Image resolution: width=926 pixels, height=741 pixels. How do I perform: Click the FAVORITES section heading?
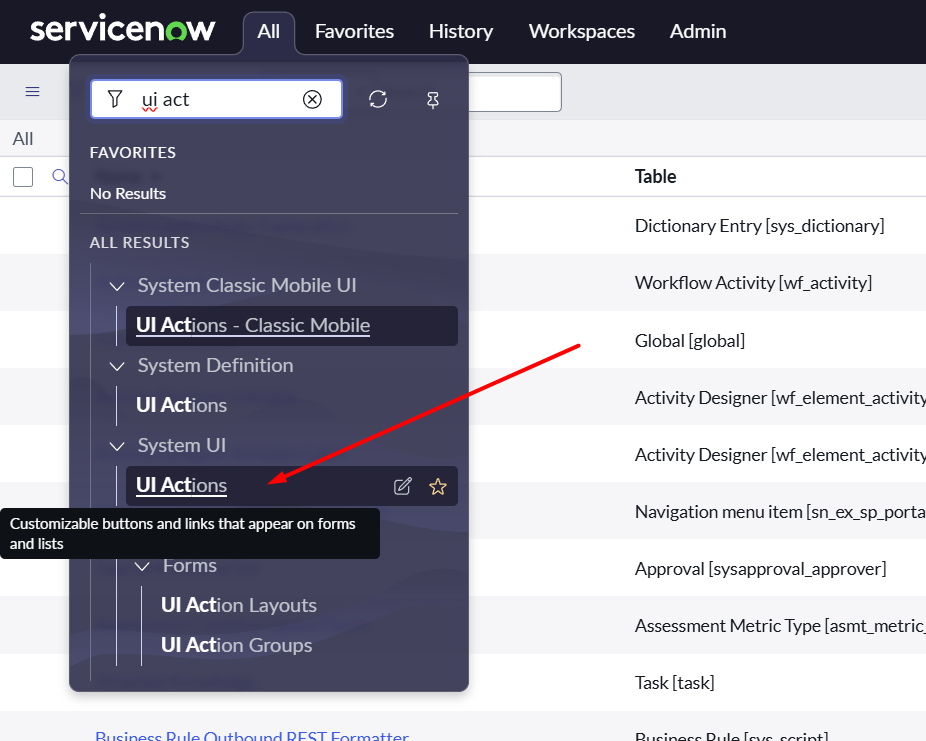point(133,152)
